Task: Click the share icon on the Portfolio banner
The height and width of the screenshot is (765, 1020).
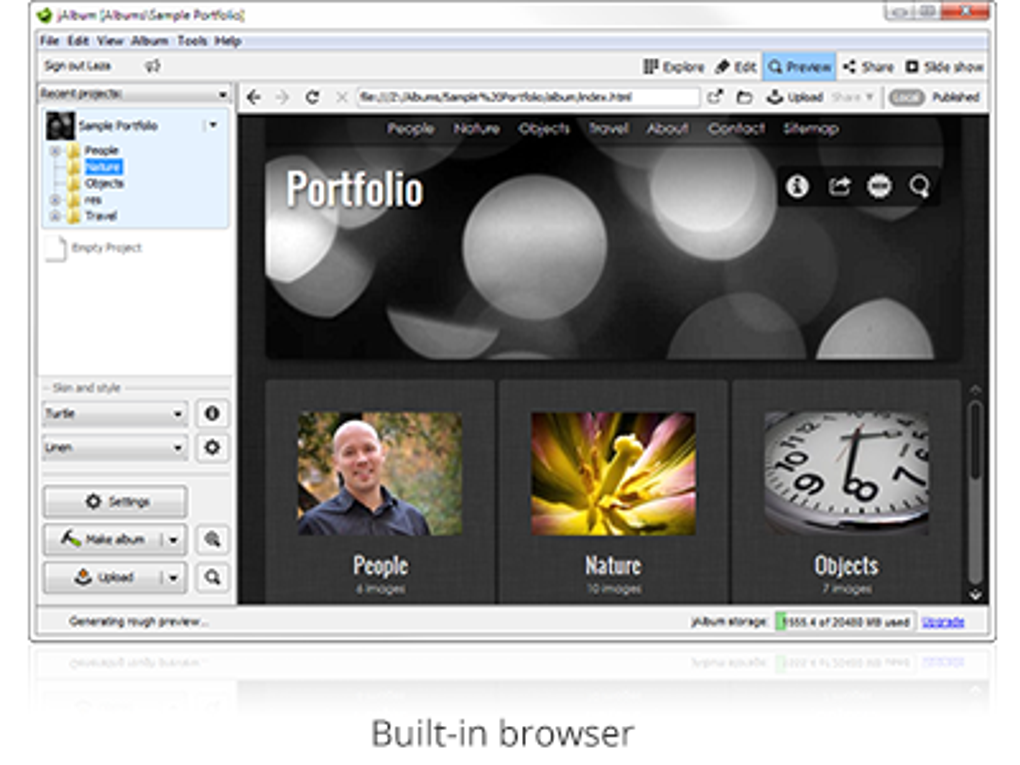Action: 839,187
